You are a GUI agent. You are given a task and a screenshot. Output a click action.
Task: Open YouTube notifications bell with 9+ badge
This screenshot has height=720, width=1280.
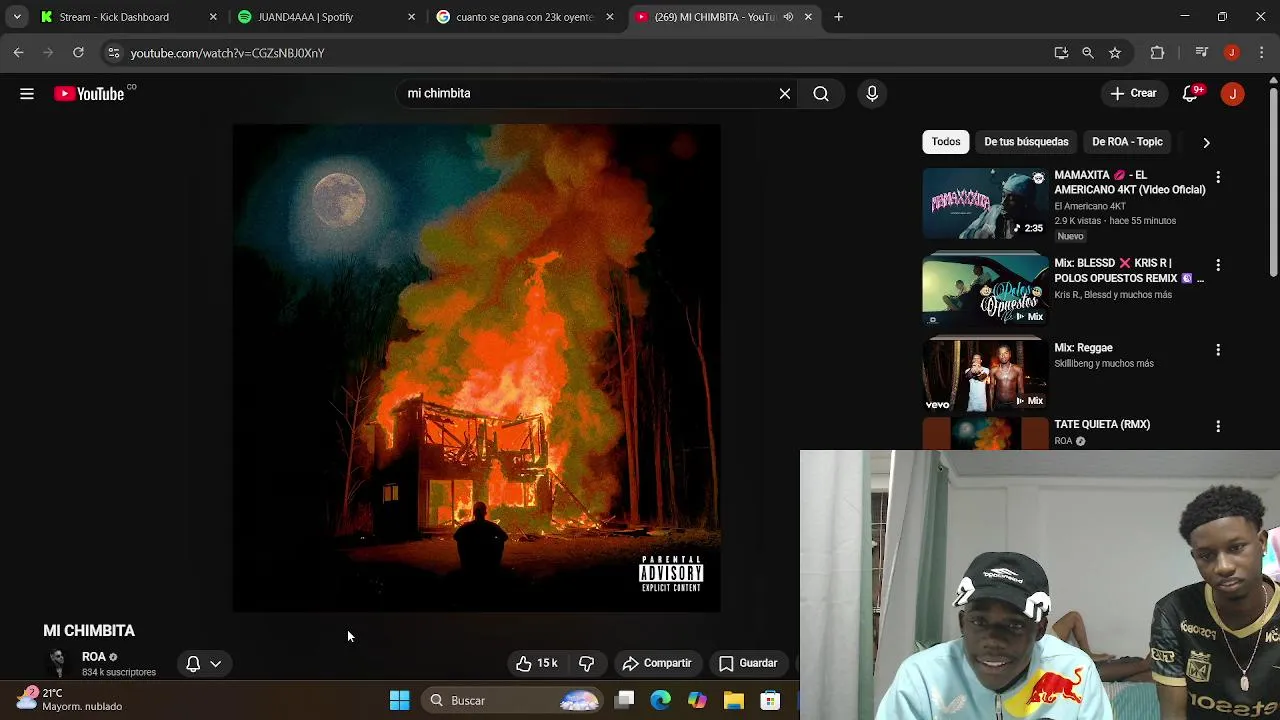(1190, 93)
